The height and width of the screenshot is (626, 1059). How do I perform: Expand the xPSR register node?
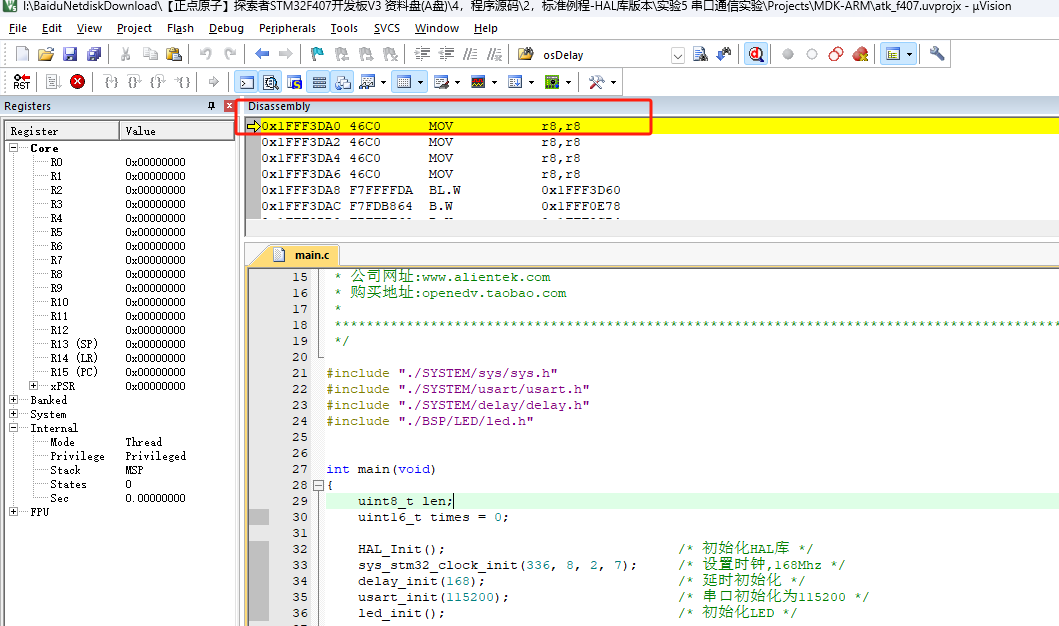click(x=34, y=386)
